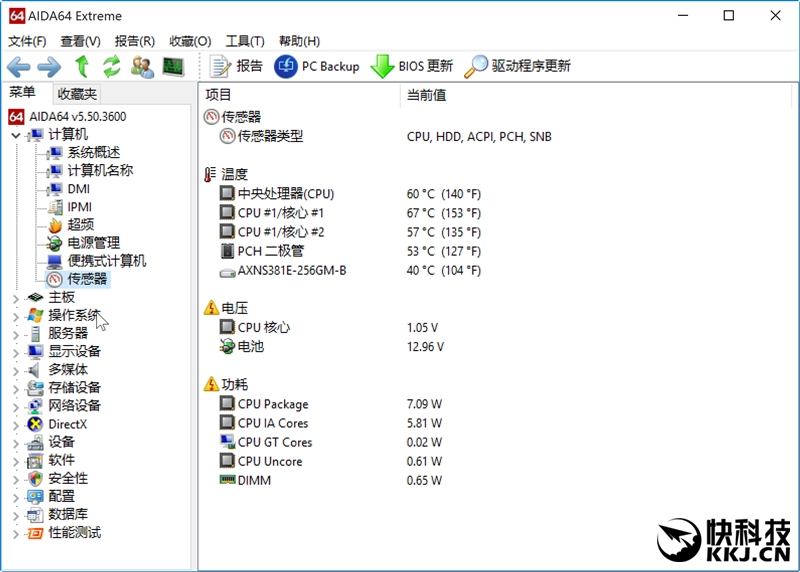Click the BIOS 更新 button
This screenshot has height=572, width=800.
(412, 66)
